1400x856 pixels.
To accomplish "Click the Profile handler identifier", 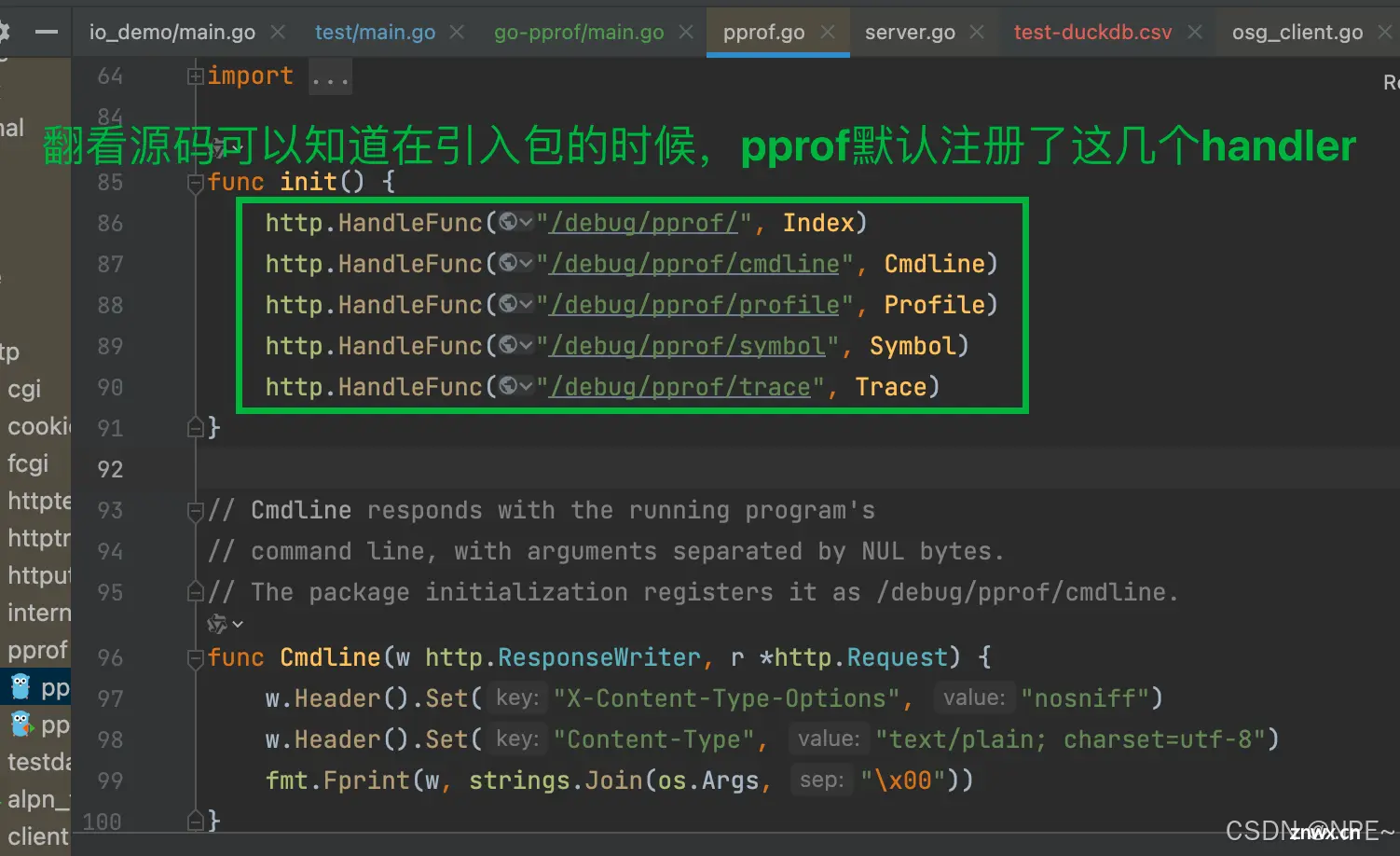I will coord(934,305).
